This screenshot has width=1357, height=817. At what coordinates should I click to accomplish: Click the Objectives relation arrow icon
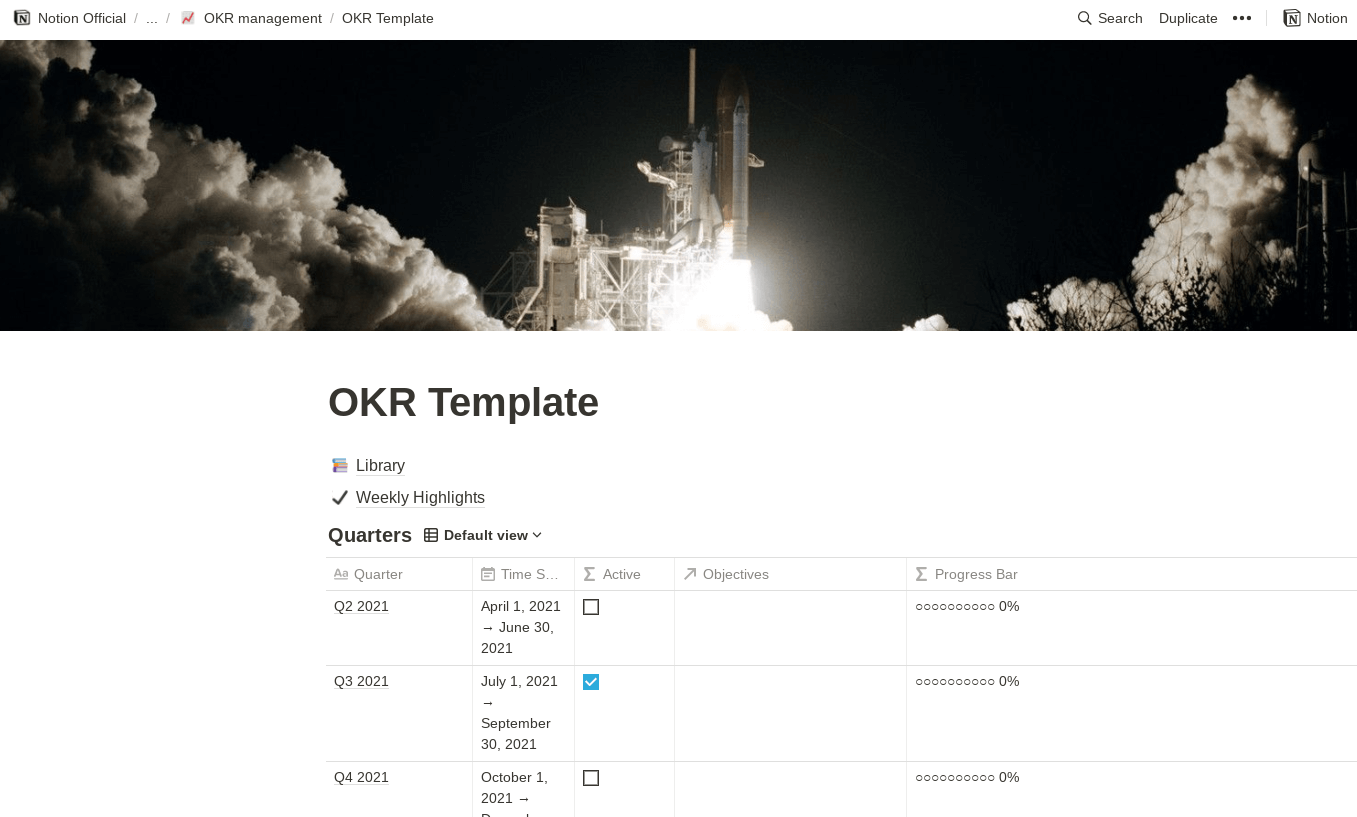(x=690, y=574)
